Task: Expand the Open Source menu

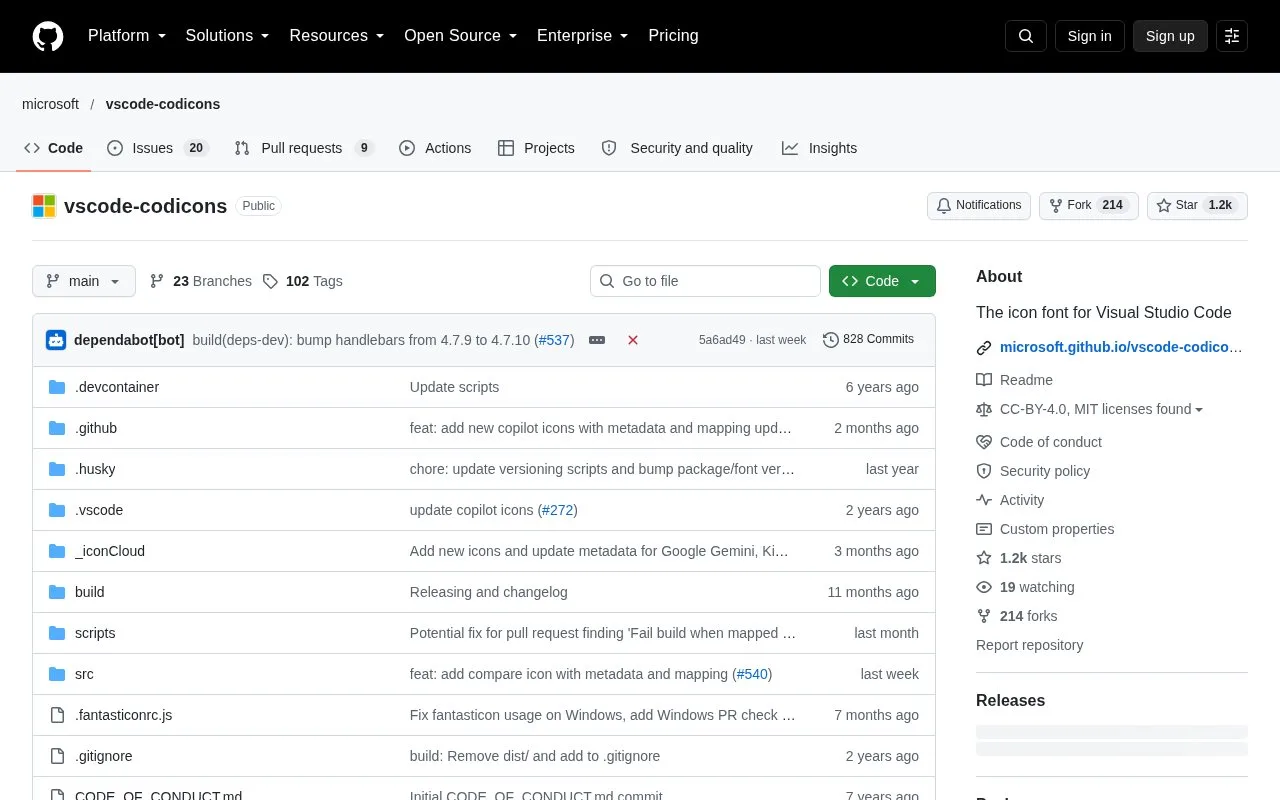Action: point(460,36)
